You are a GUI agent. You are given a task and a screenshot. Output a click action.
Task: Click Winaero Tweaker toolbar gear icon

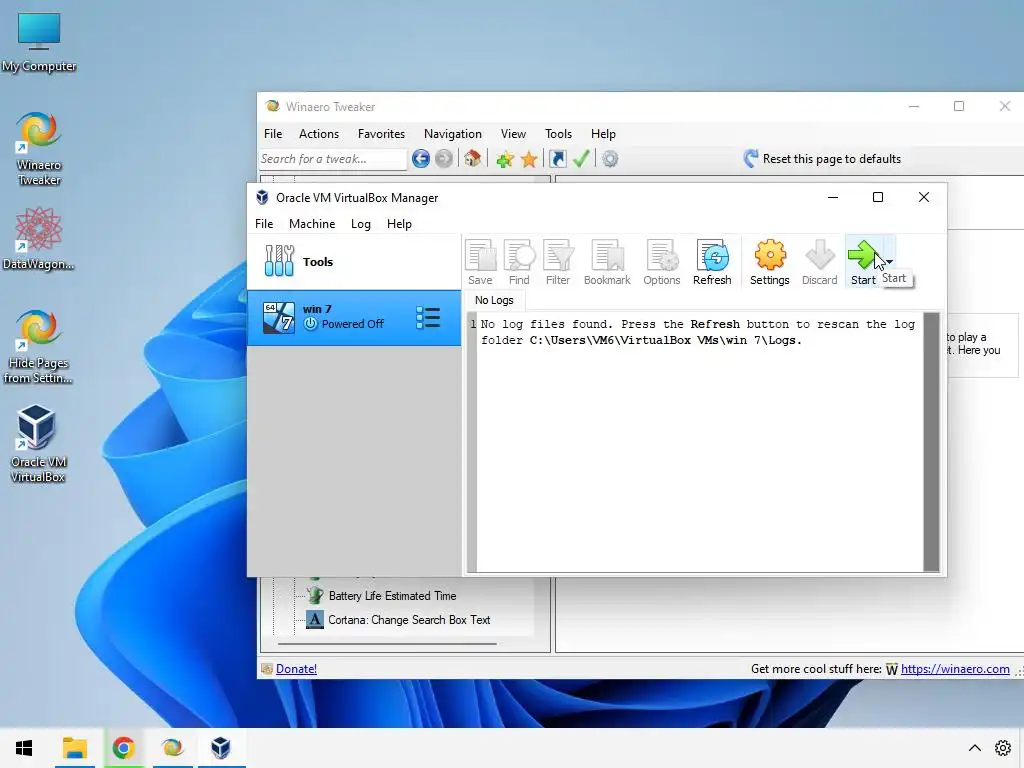point(610,159)
